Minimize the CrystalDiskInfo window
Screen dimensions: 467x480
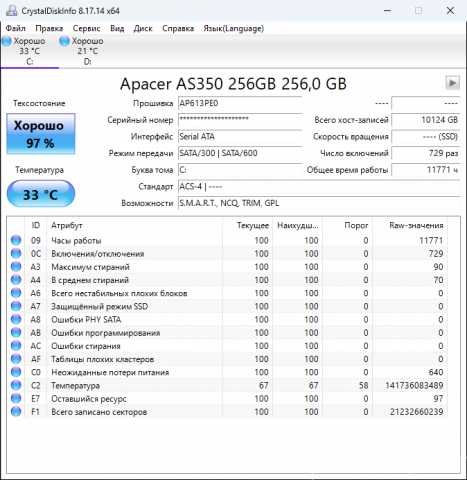(x=387, y=11)
